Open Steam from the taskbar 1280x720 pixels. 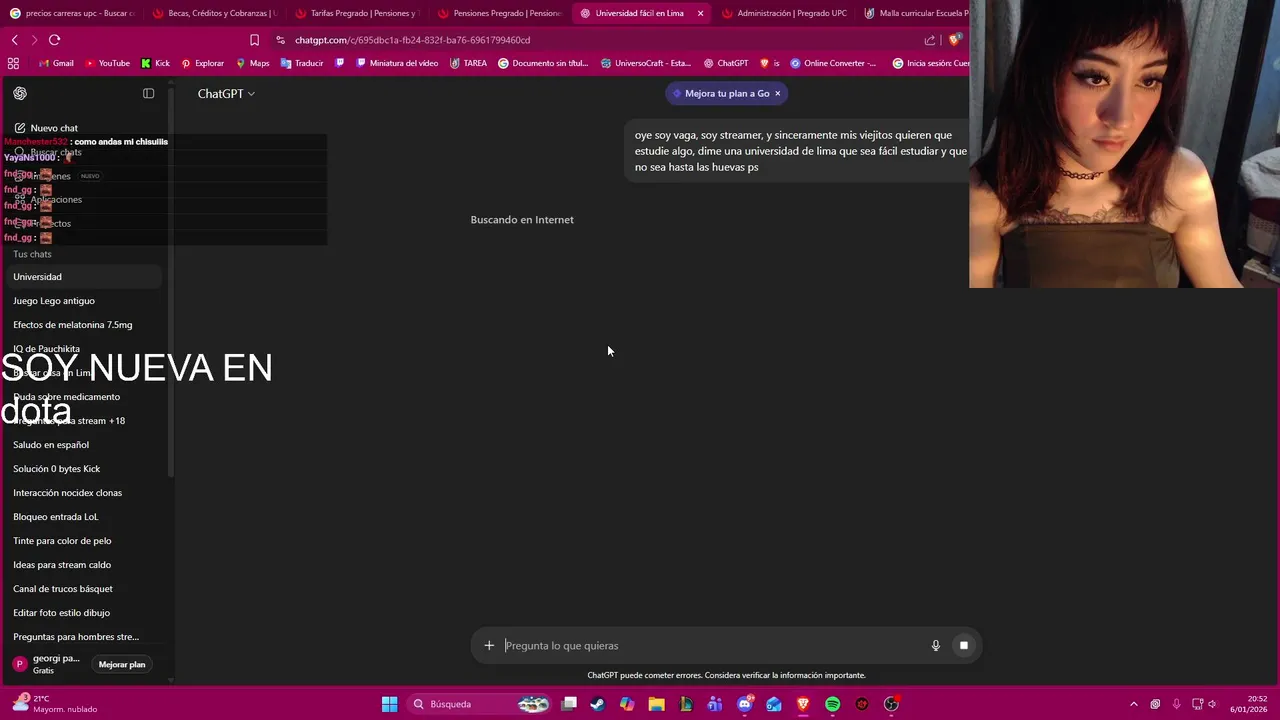coord(598,704)
